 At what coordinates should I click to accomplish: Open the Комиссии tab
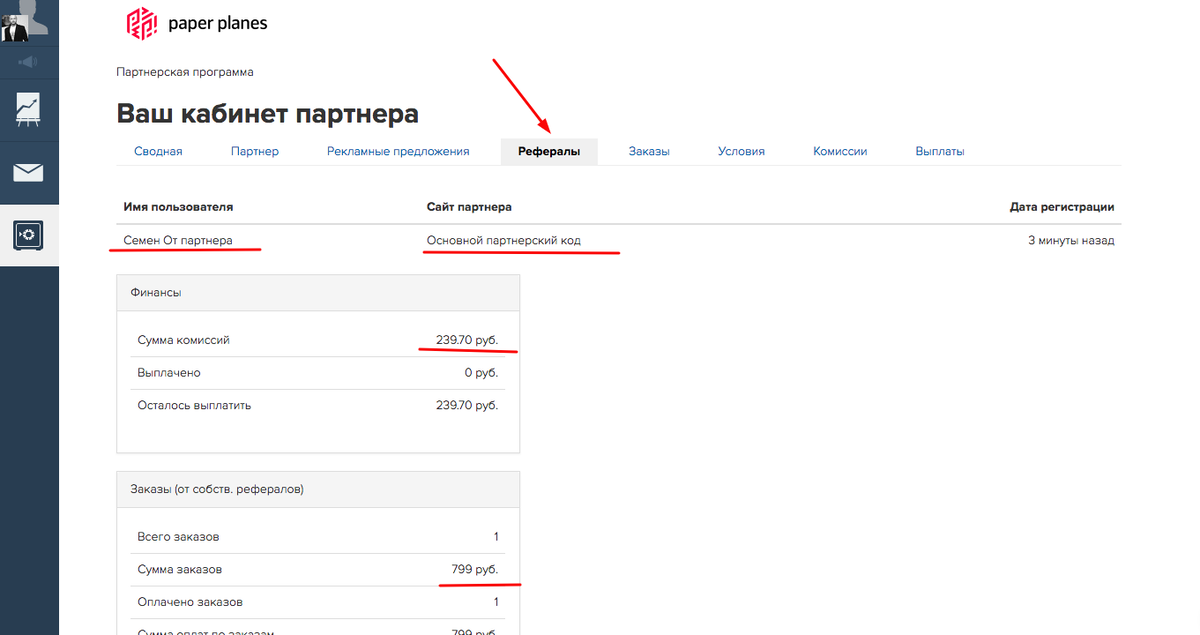840,151
